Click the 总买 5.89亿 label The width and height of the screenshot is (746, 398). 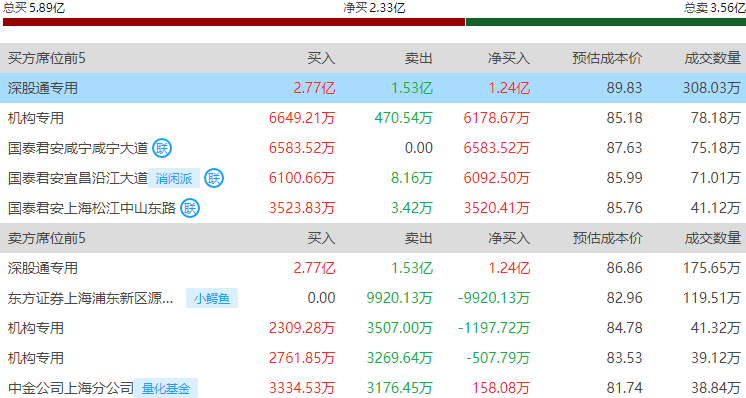(x=34, y=8)
